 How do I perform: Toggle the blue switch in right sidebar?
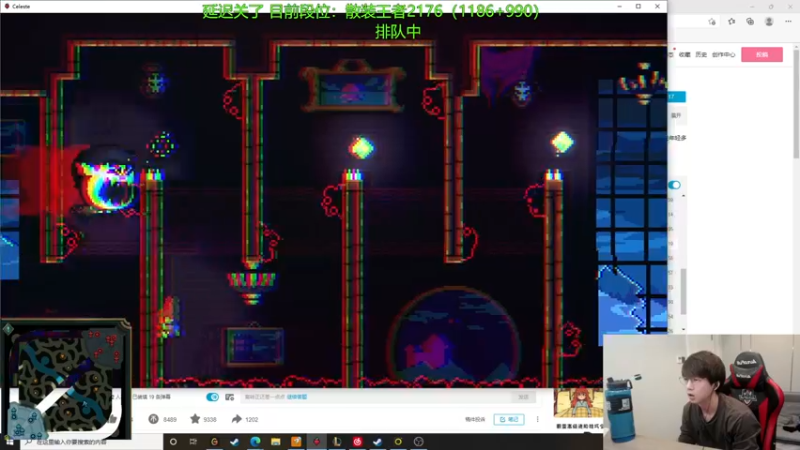coord(674,185)
